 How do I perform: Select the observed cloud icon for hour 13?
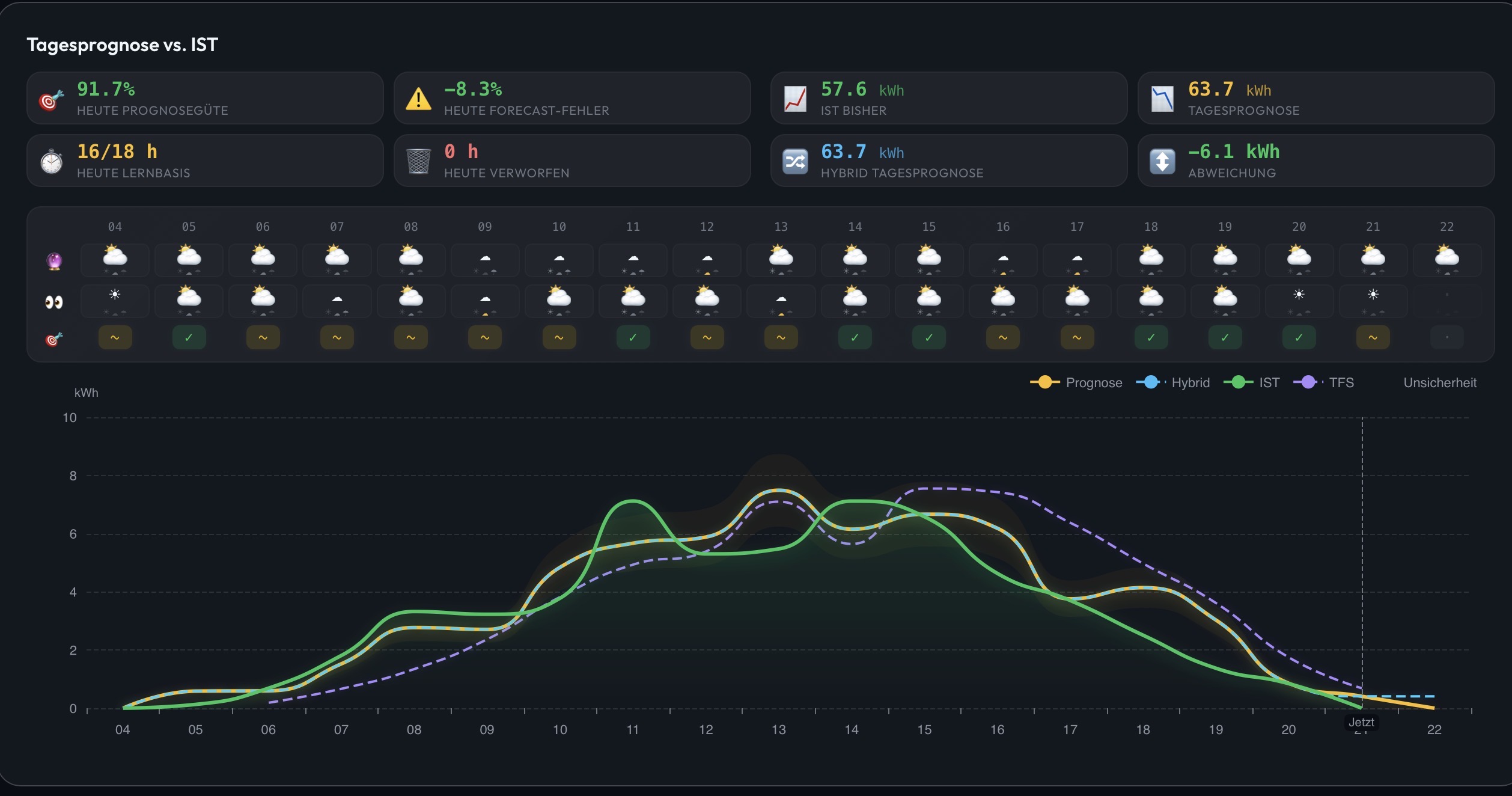coord(781,299)
